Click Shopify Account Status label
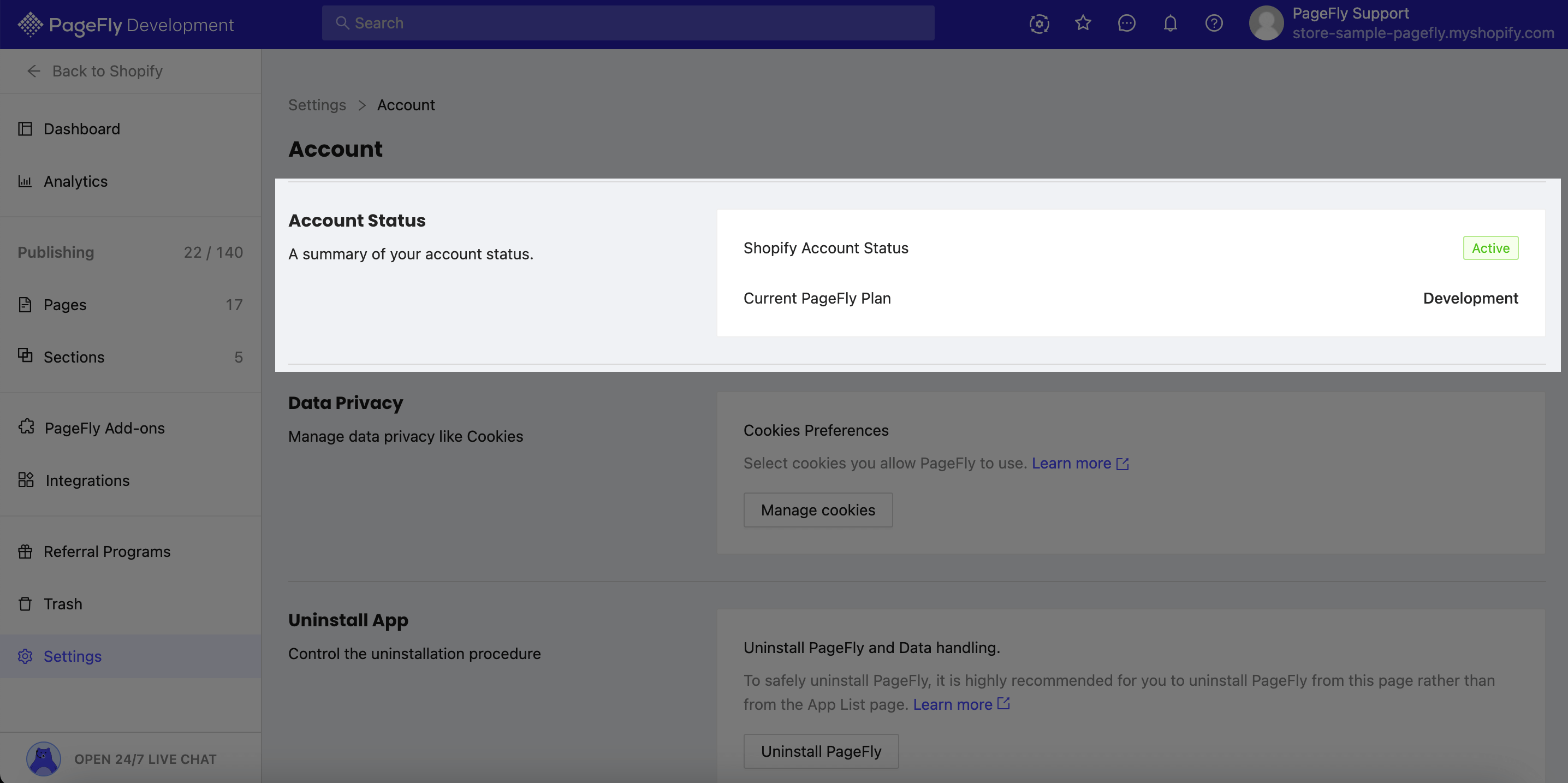The height and width of the screenshot is (783, 1568). click(x=826, y=248)
